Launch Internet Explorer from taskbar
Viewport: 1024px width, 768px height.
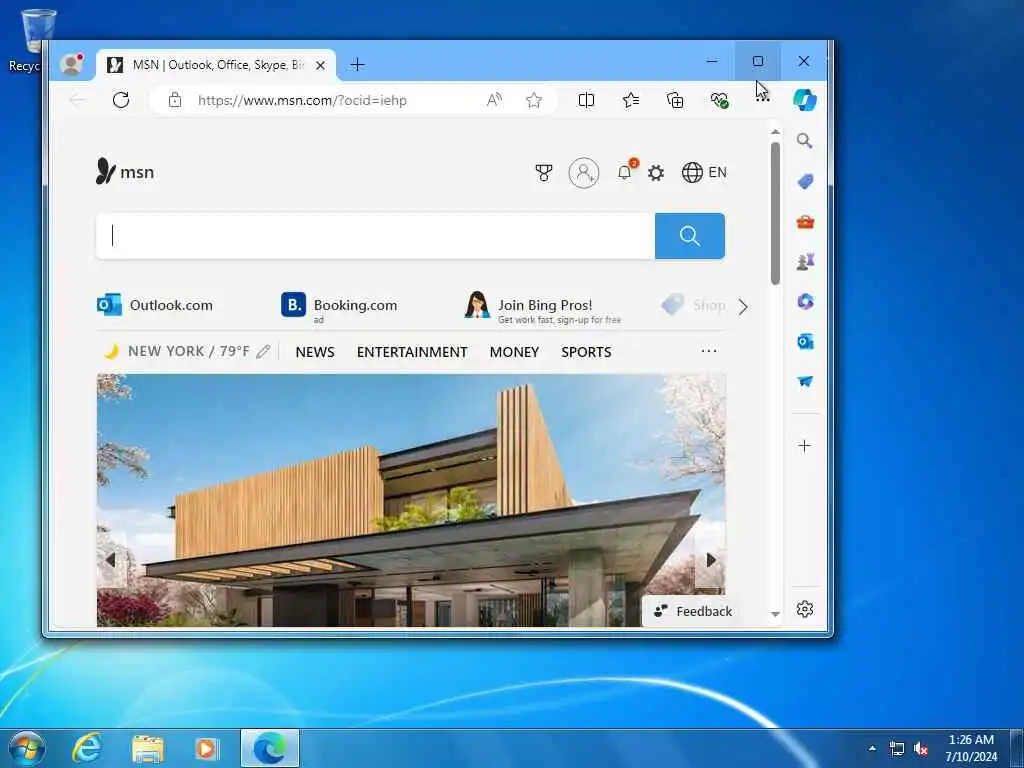88,748
